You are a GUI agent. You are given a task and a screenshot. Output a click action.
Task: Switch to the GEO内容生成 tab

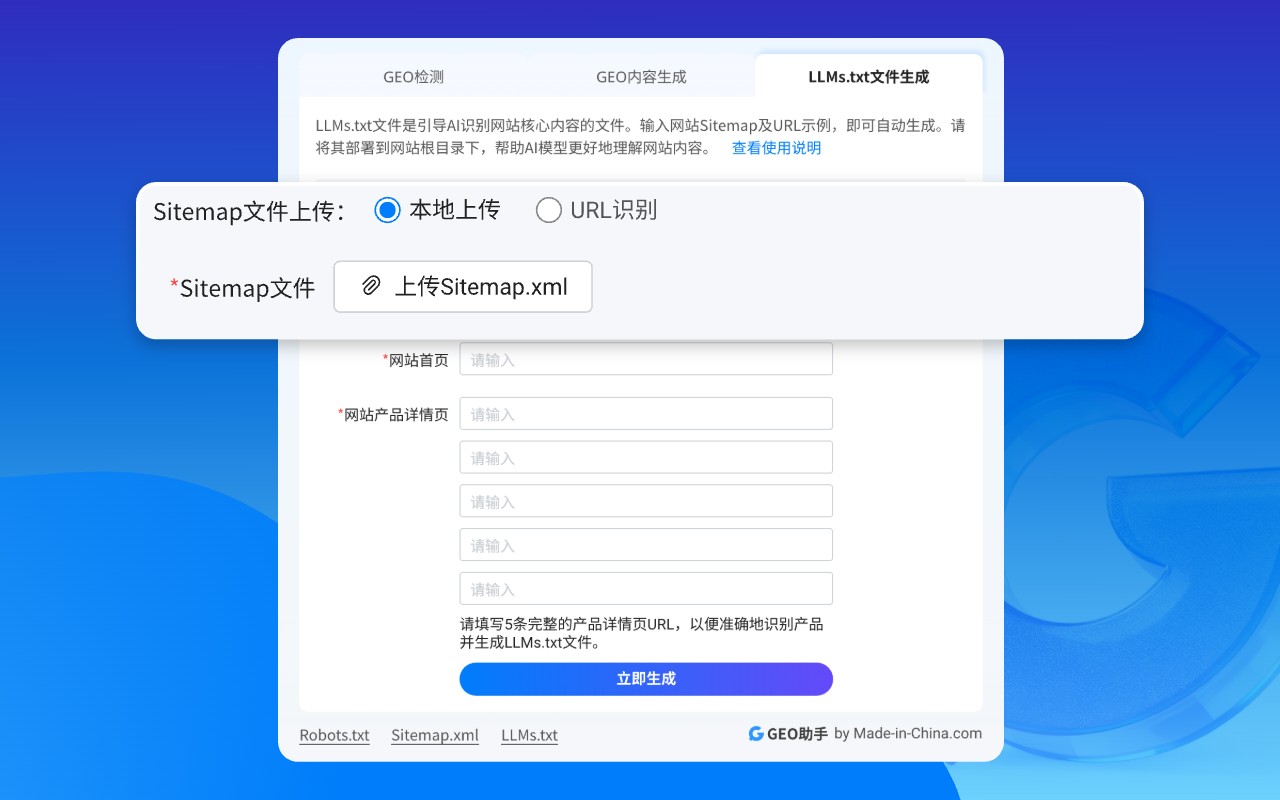tap(640, 75)
